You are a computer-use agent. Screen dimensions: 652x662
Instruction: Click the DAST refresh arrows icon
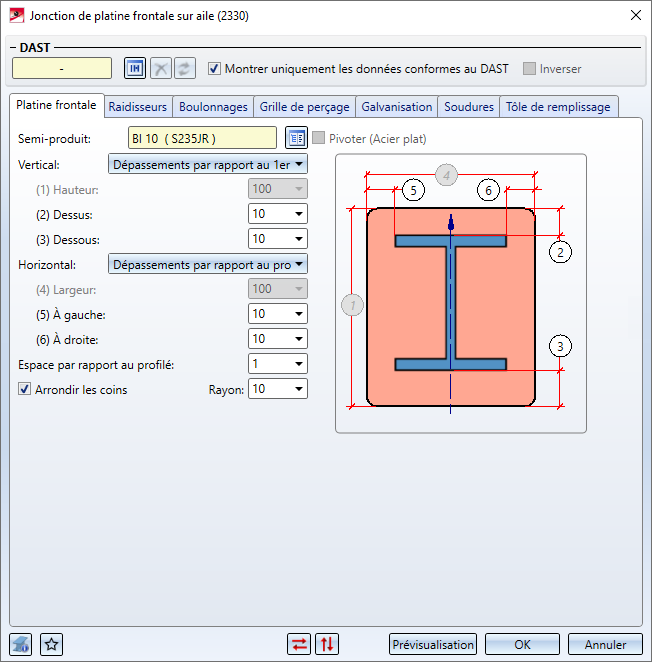point(185,68)
